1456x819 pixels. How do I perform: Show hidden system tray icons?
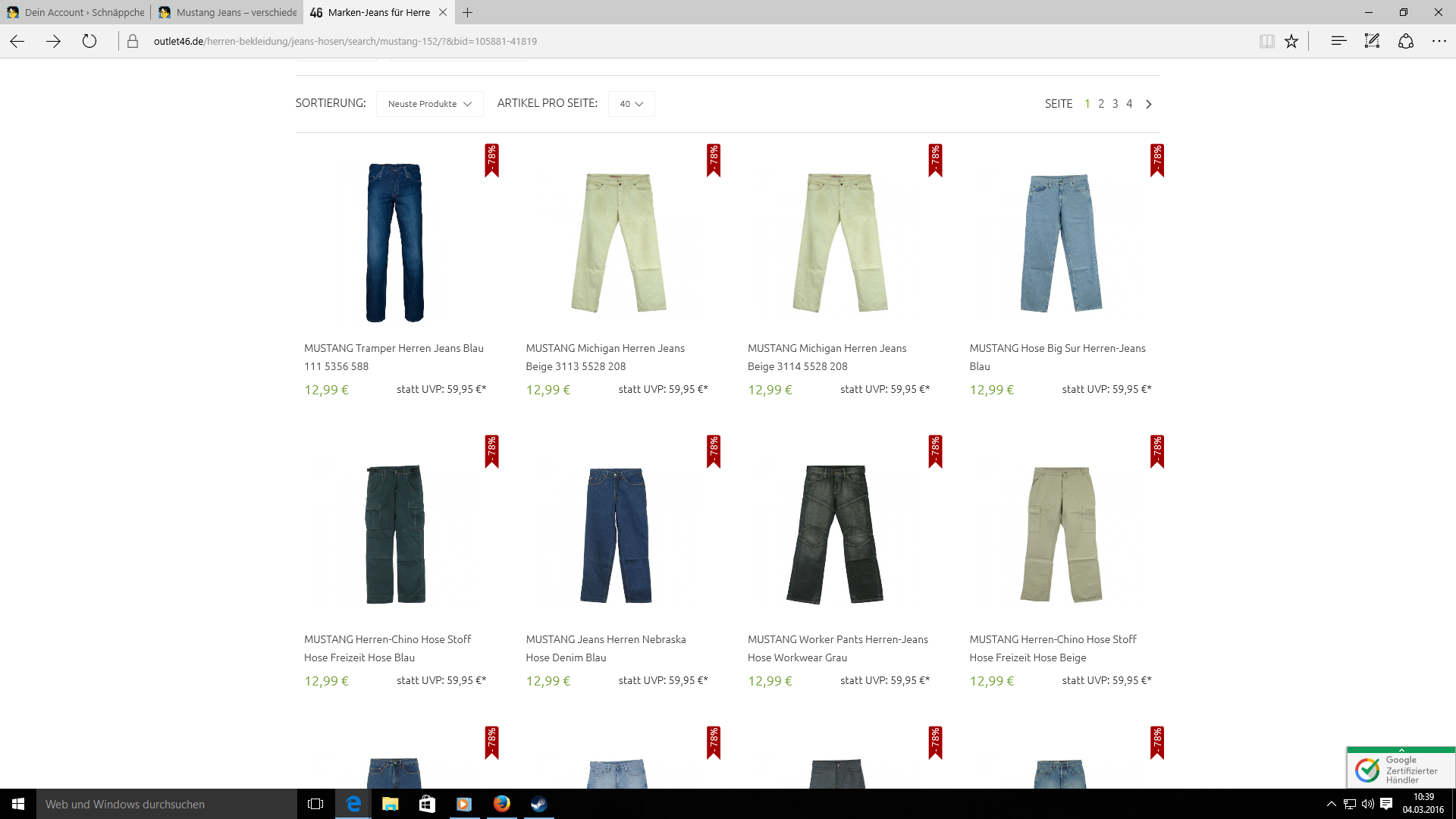pos(1331,804)
